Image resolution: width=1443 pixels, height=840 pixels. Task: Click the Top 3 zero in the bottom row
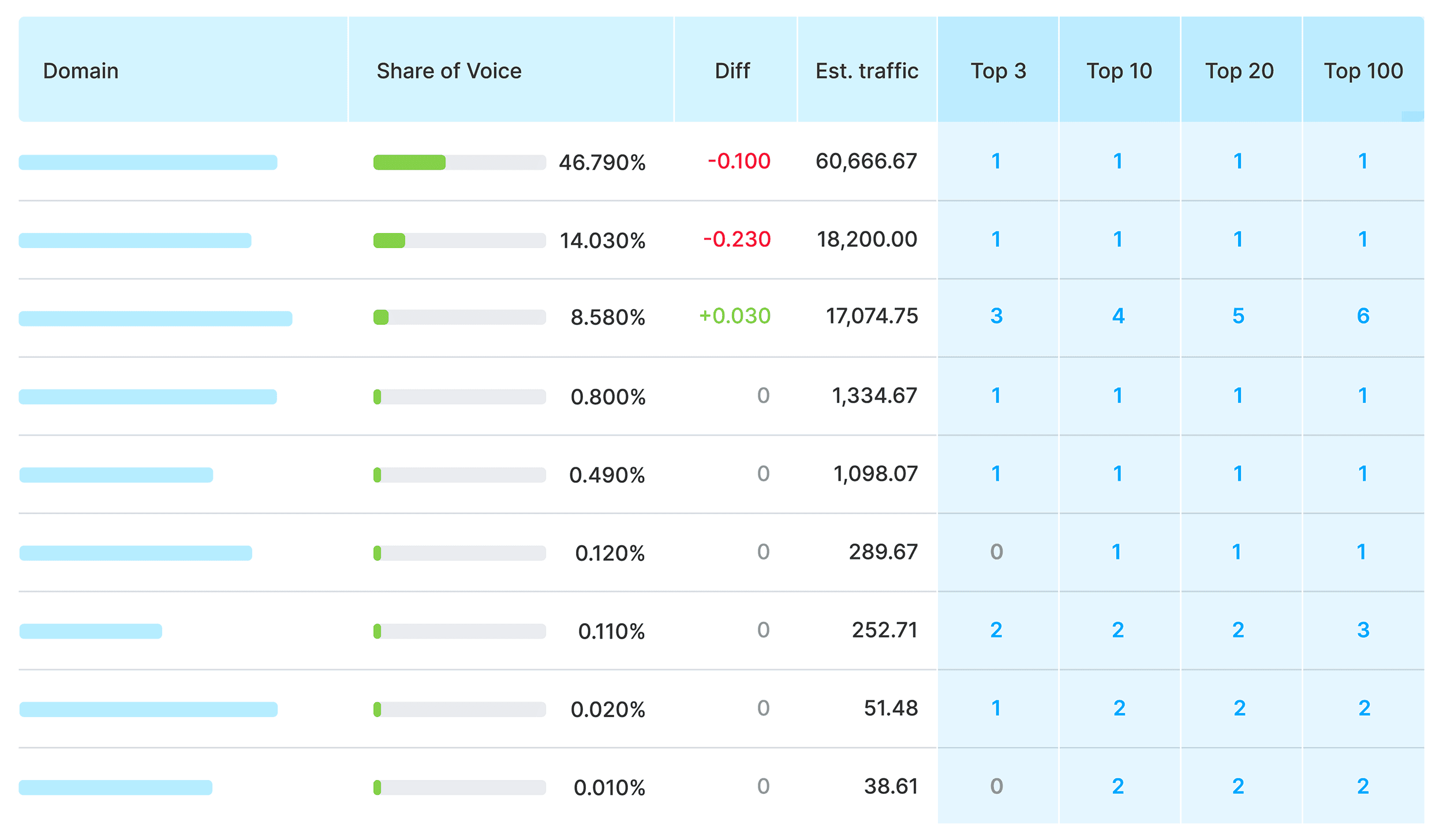point(996,785)
